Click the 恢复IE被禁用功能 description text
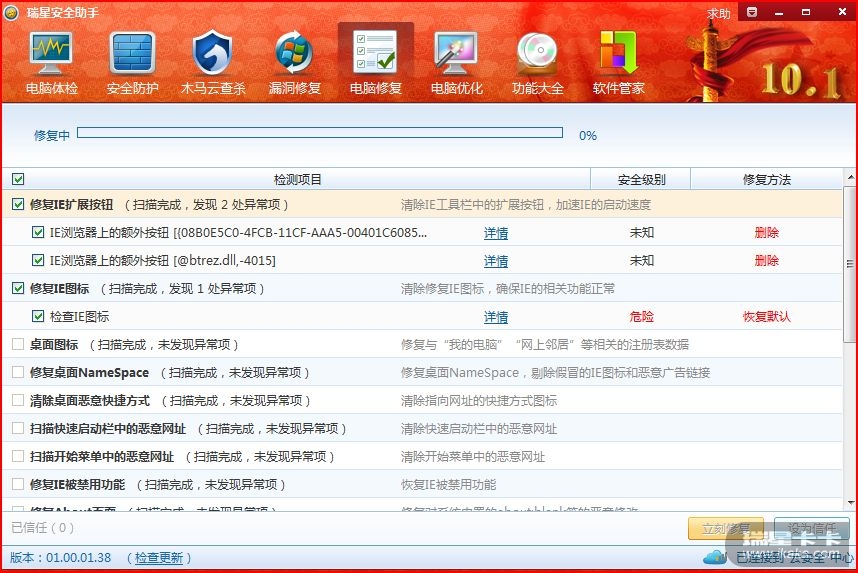Screen dimensions: 858x573 (x=448, y=484)
